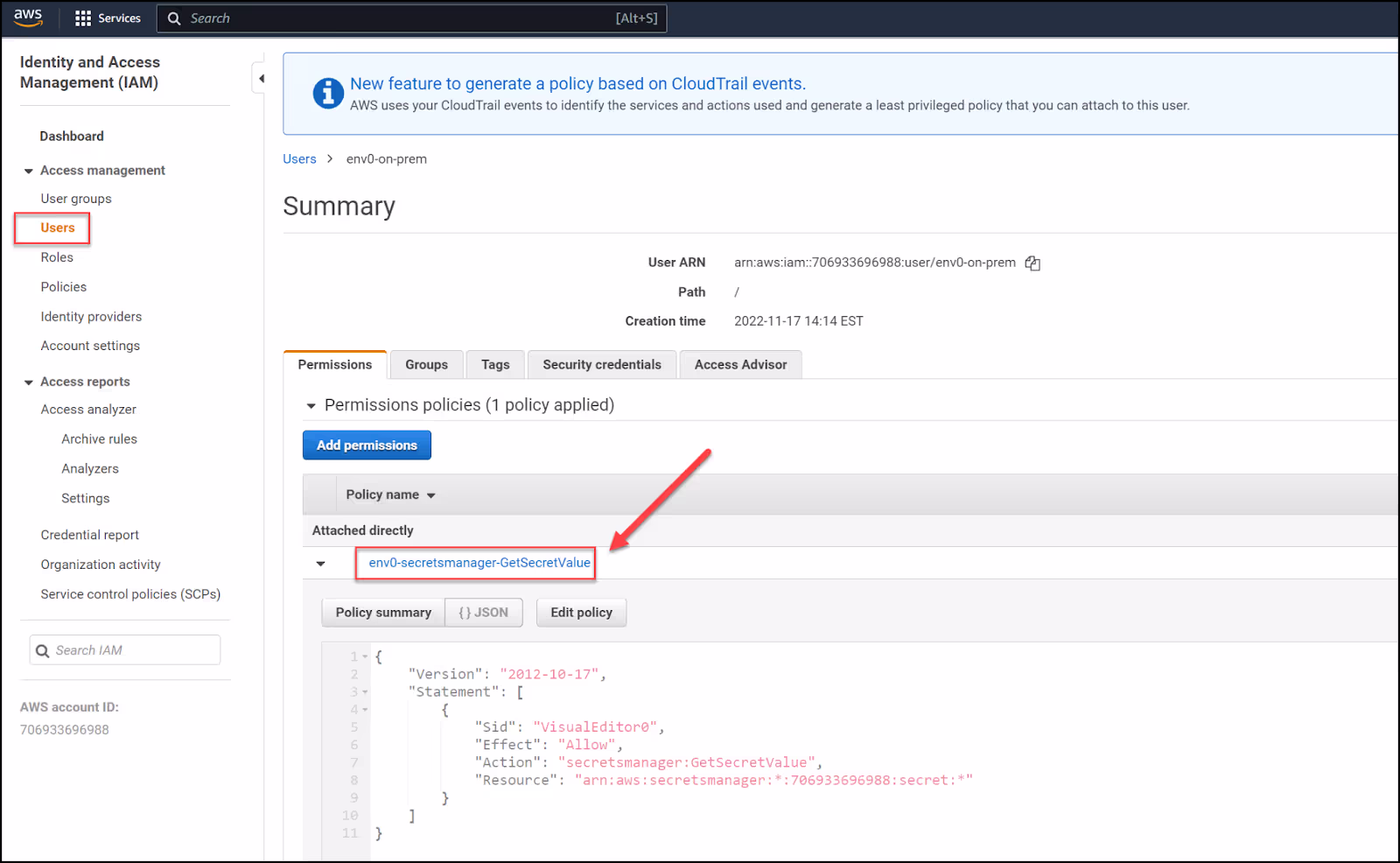Open Credential report in sidebar
The image size is (1400, 863).
tap(89, 535)
